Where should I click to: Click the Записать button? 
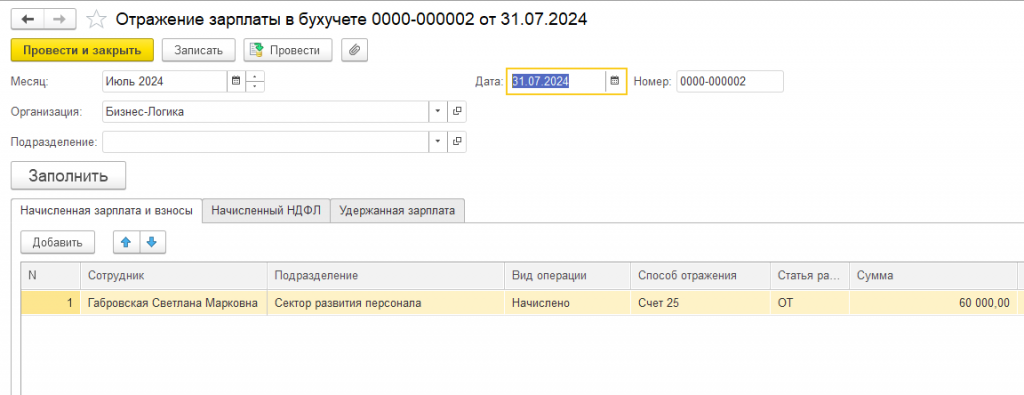point(199,50)
